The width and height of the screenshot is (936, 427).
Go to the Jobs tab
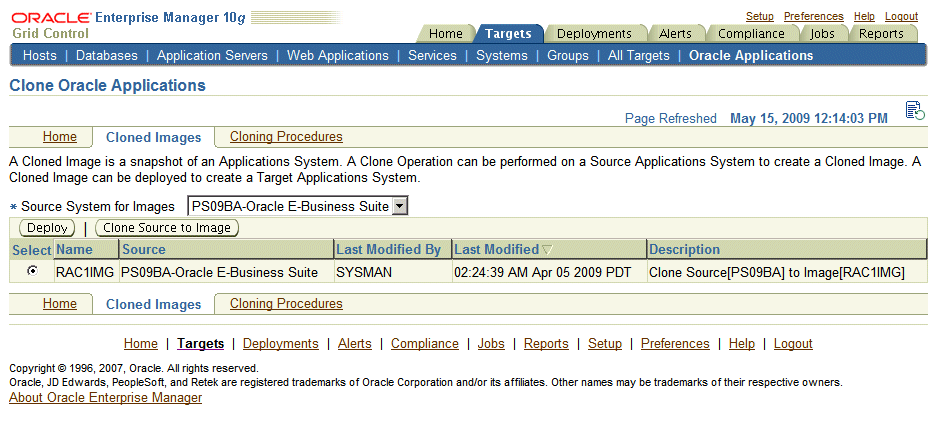[x=822, y=33]
